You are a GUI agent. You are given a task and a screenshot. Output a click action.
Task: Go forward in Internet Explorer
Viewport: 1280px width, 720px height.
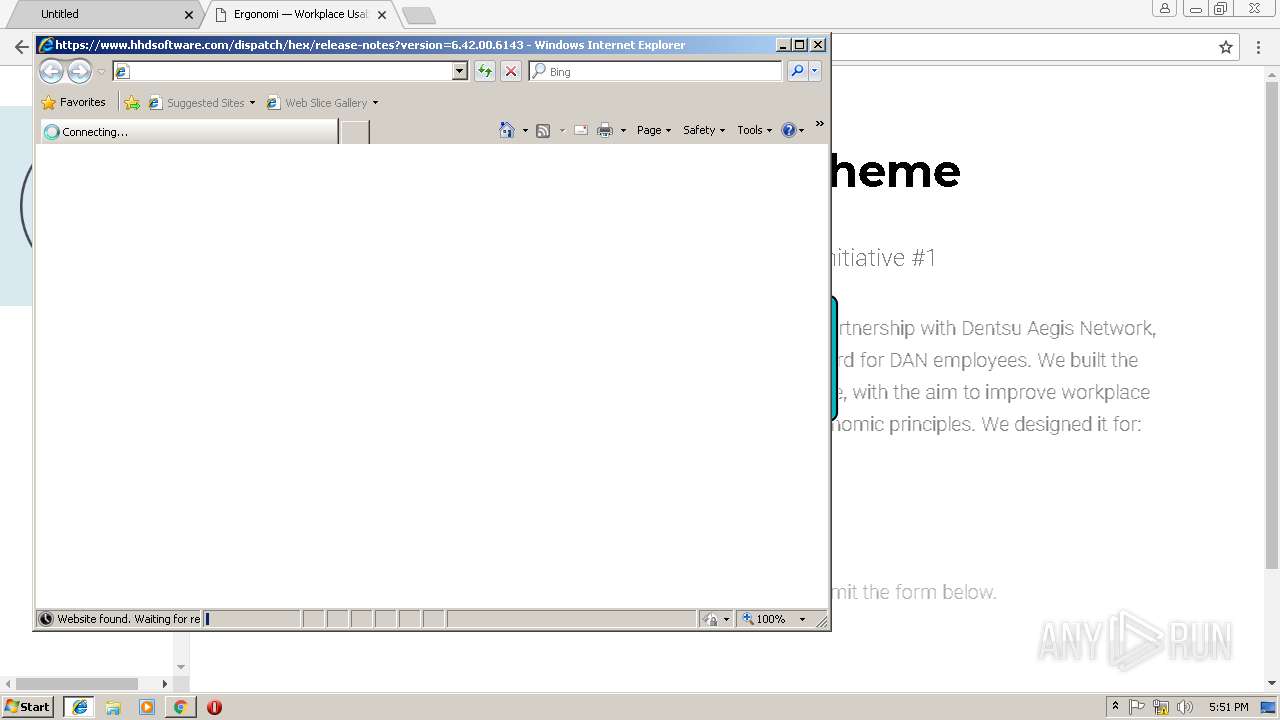click(x=79, y=71)
